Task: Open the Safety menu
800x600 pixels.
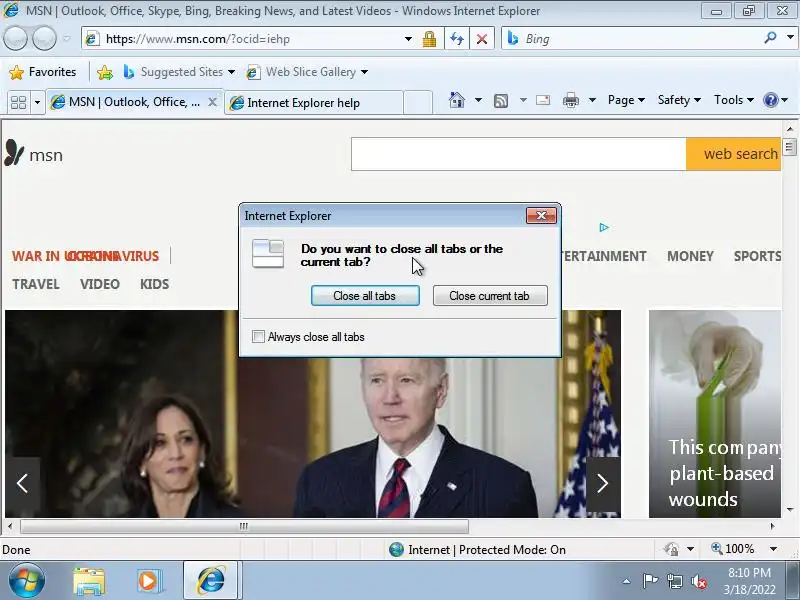Action: (x=679, y=100)
